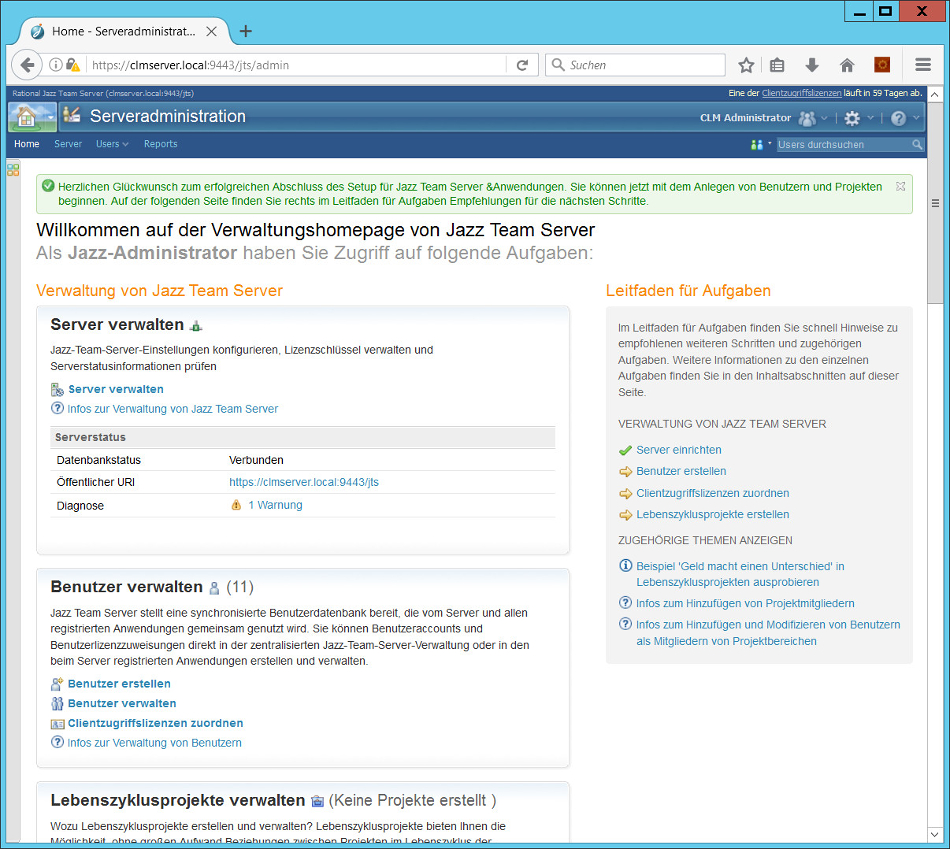Click the orange extension toolbar icon
Image resolution: width=950 pixels, height=849 pixels.
click(x=882, y=64)
